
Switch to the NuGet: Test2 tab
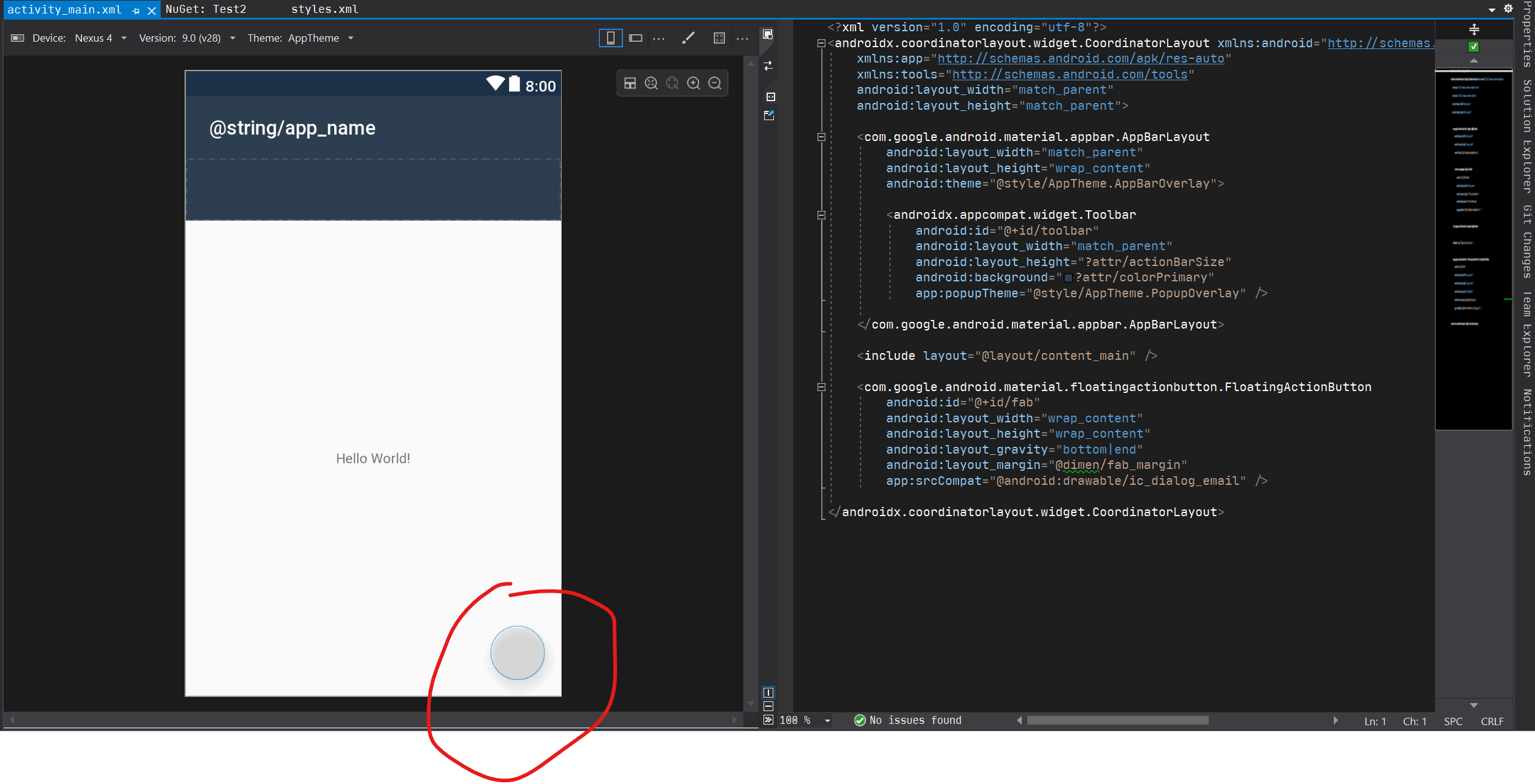pos(205,9)
